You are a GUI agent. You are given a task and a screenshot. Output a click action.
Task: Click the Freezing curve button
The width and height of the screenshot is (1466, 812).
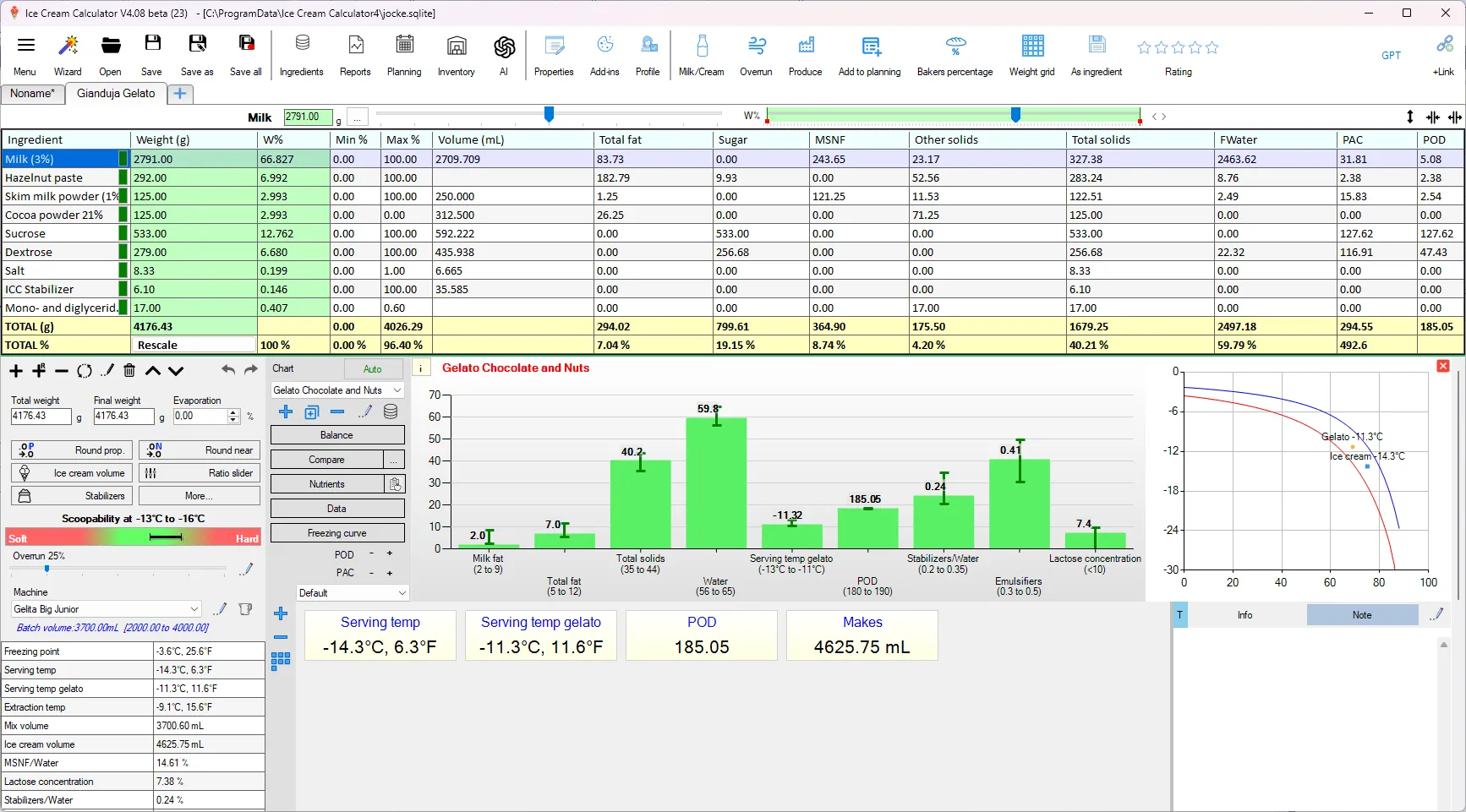[337, 533]
